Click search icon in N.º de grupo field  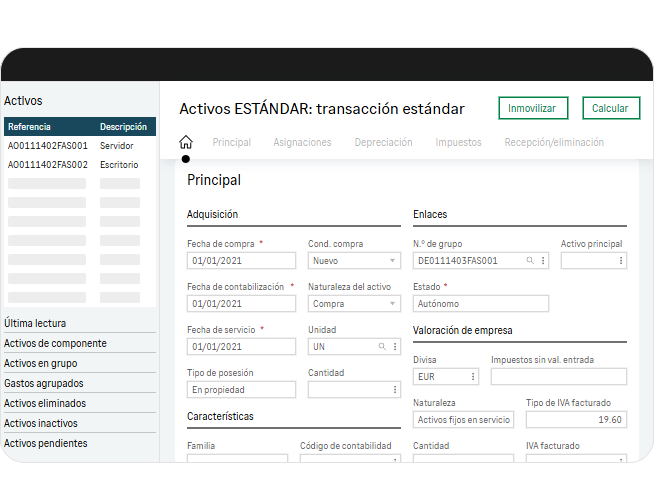pos(530,261)
